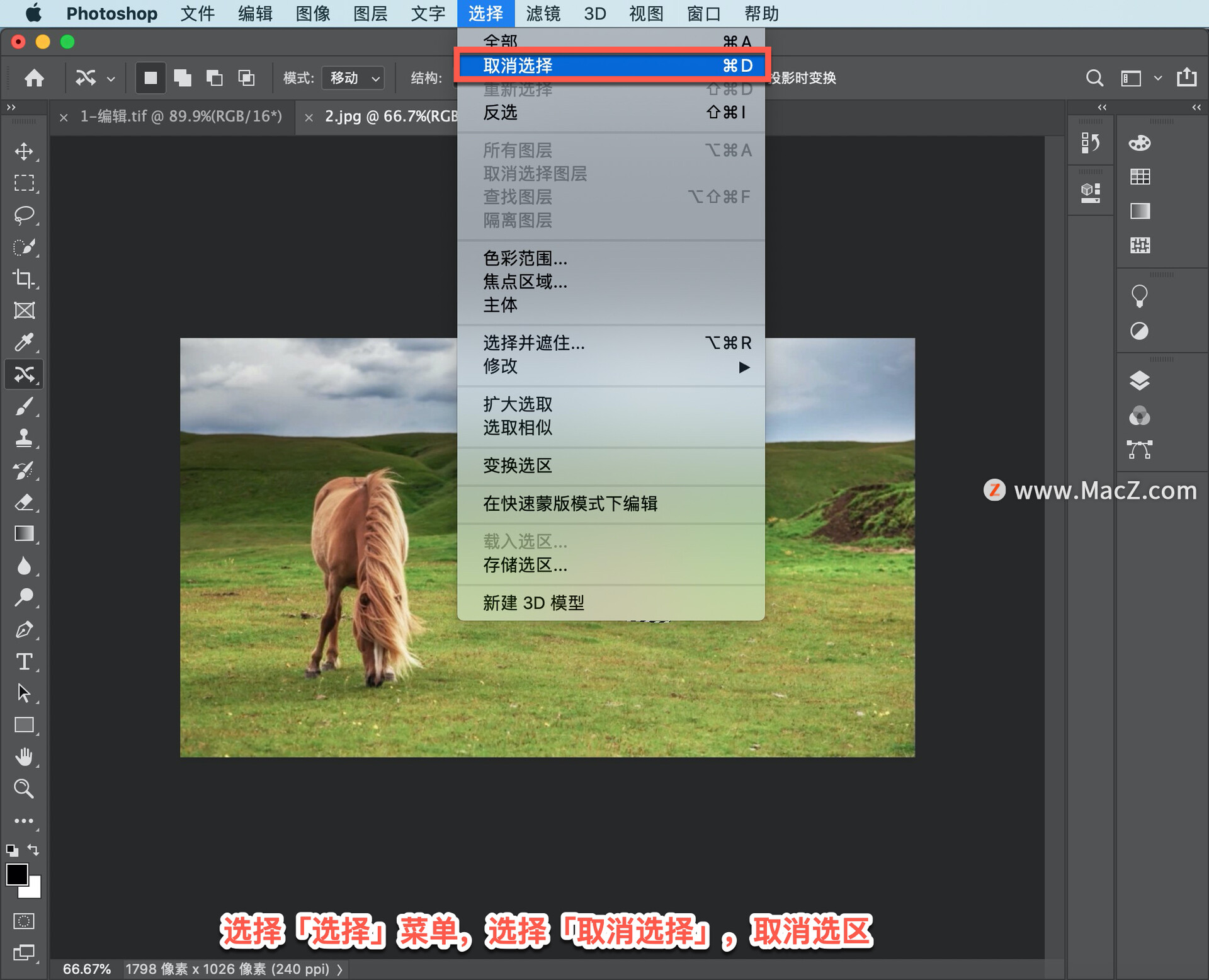The height and width of the screenshot is (980, 1209).
Task: Select the Rectangle shape tool
Action: coord(24,726)
